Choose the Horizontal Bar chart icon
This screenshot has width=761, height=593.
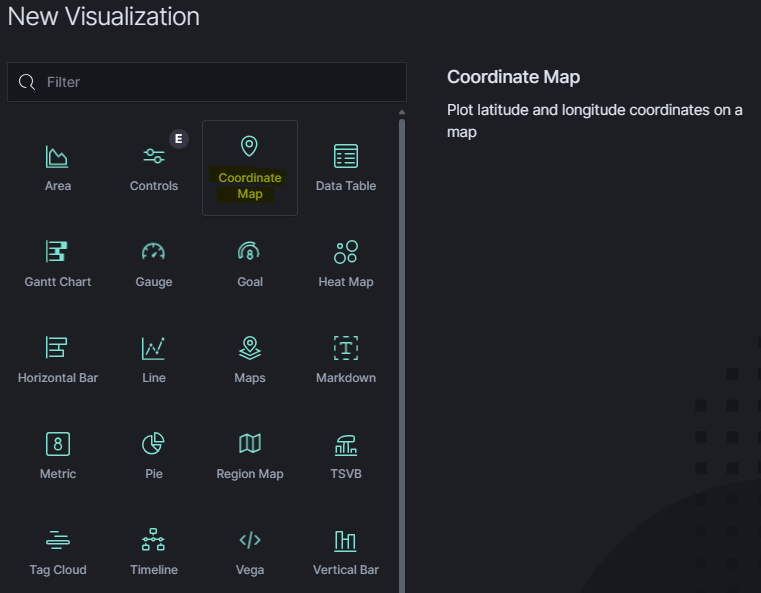pos(58,348)
